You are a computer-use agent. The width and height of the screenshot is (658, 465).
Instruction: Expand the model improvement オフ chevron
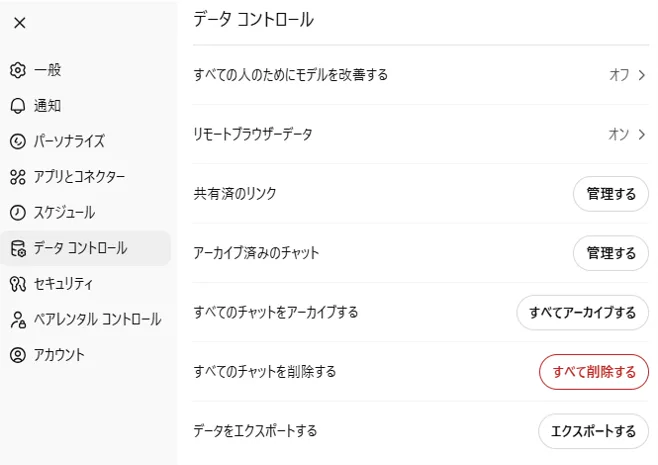click(x=642, y=74)
